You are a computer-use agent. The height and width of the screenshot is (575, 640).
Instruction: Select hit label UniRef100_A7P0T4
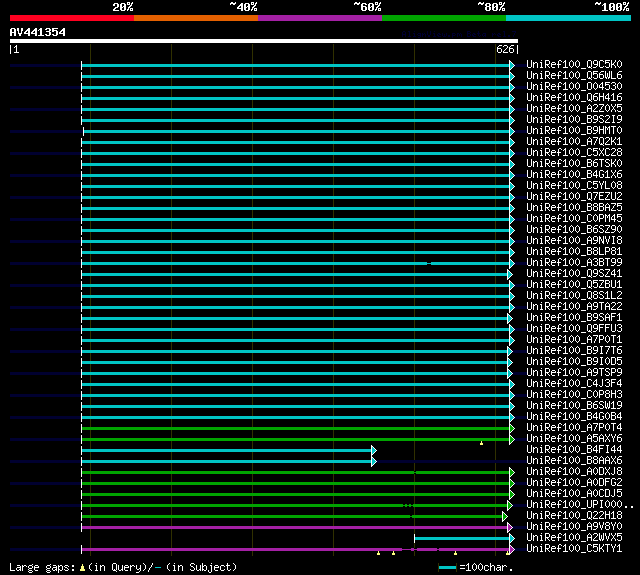pyautogui.click(x=574, y=428)
